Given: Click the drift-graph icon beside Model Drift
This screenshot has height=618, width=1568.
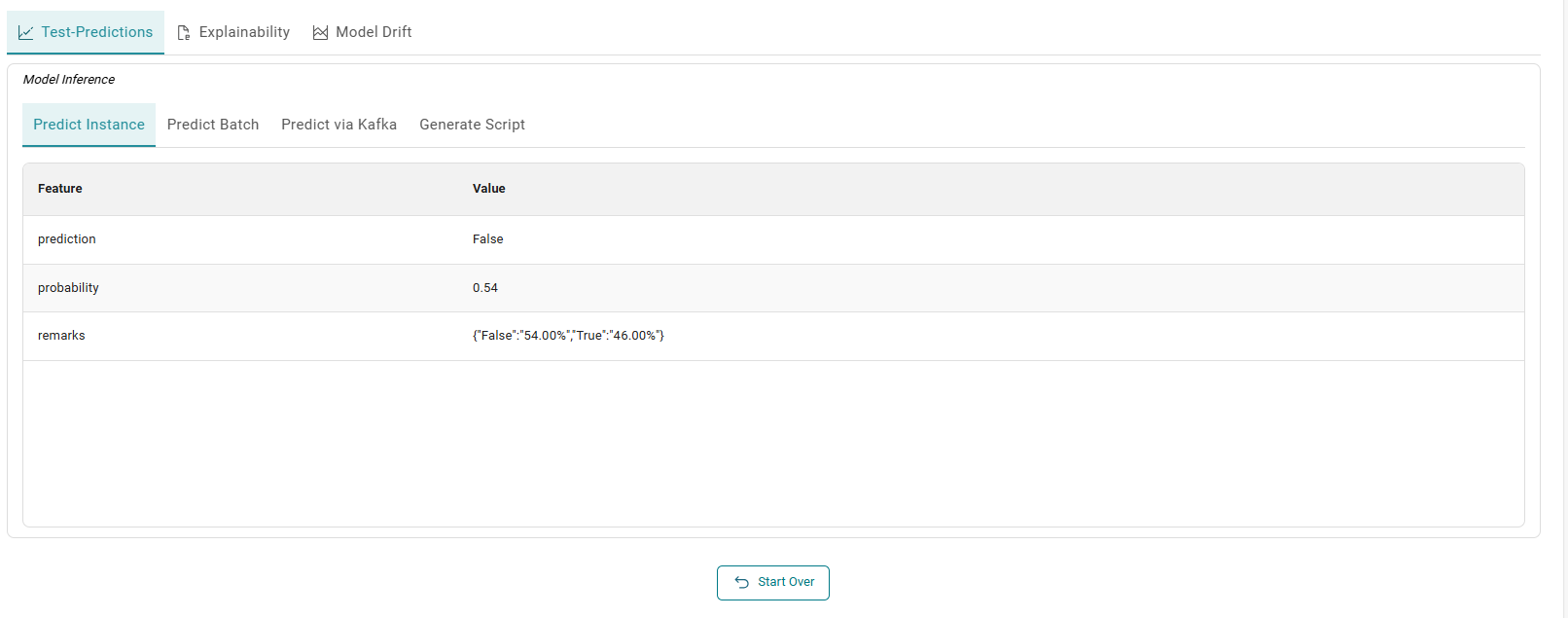Looking at the screenshot, I should pyautogui.click(x=321, y=31).
